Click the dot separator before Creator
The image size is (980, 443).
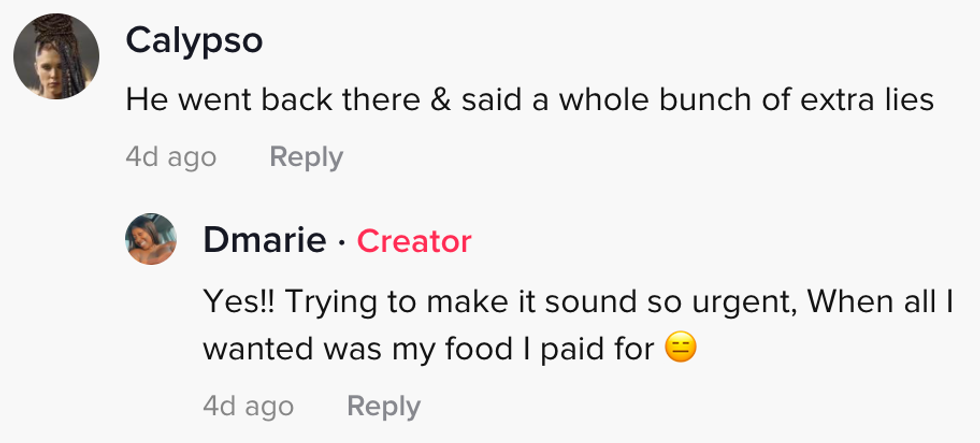(341, 241)
